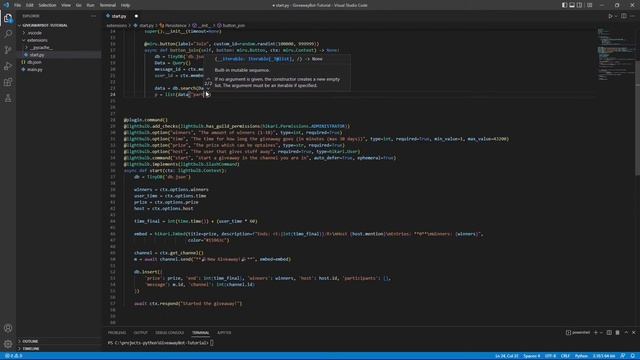Click the notifications bell in status bar
Viewport: 640px width, 360px height.
(632, 356)
